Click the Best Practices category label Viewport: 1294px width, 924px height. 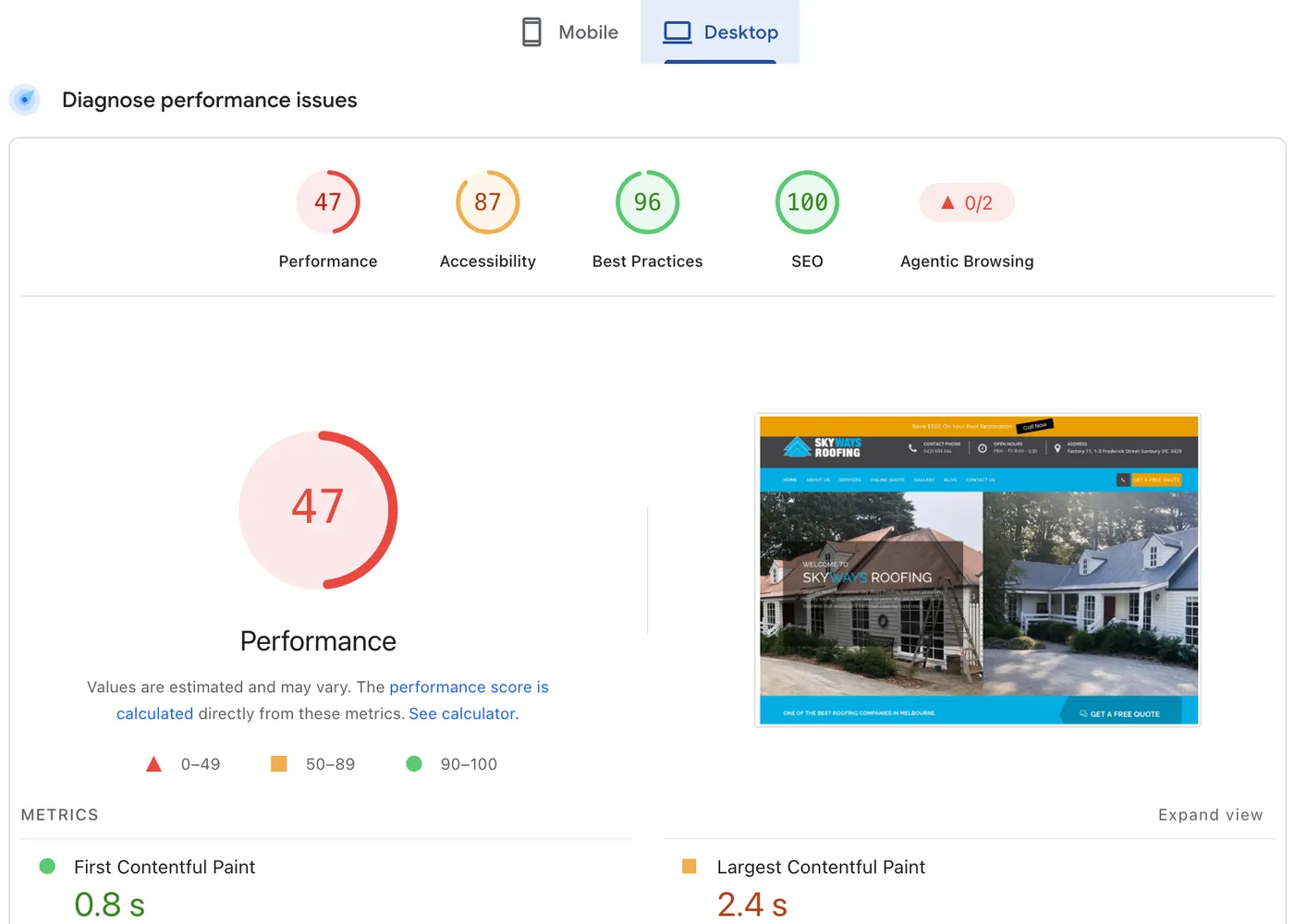648,261
